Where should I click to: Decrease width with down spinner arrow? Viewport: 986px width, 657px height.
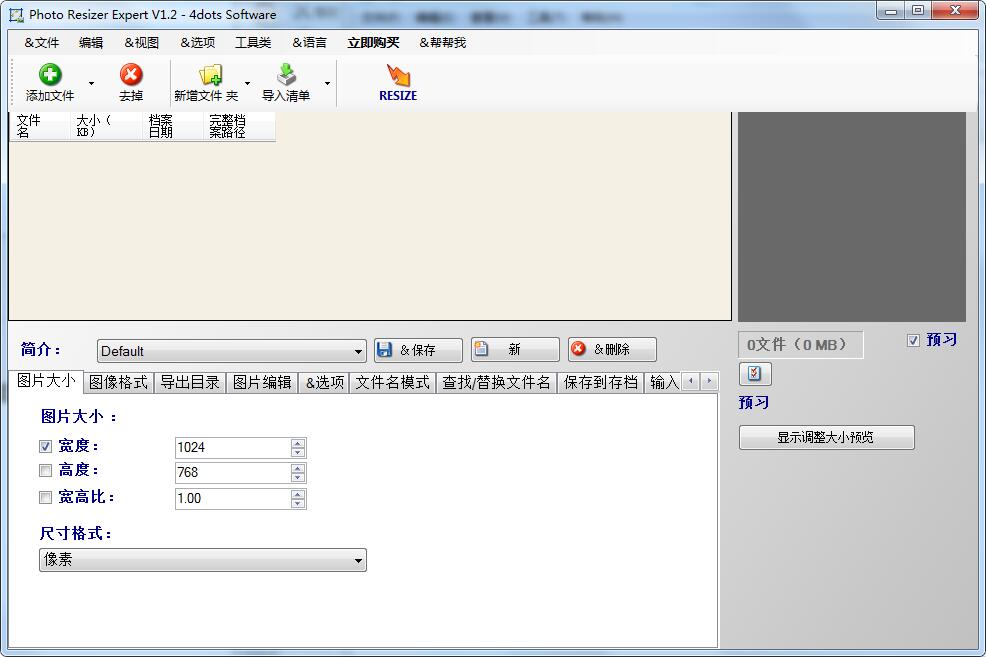(x=298, y=453)
